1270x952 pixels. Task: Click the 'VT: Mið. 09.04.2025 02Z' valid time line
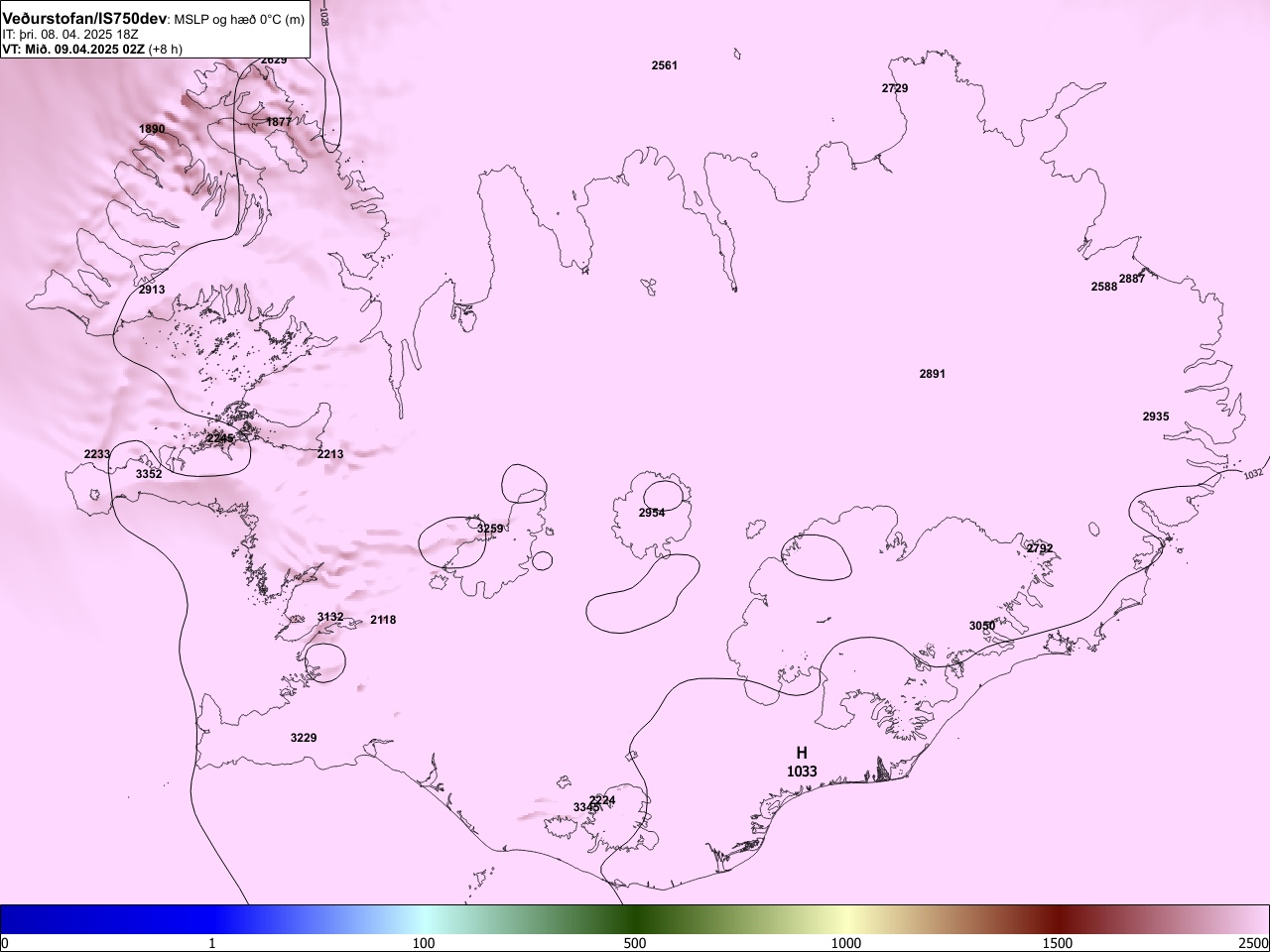click(73, 49)
